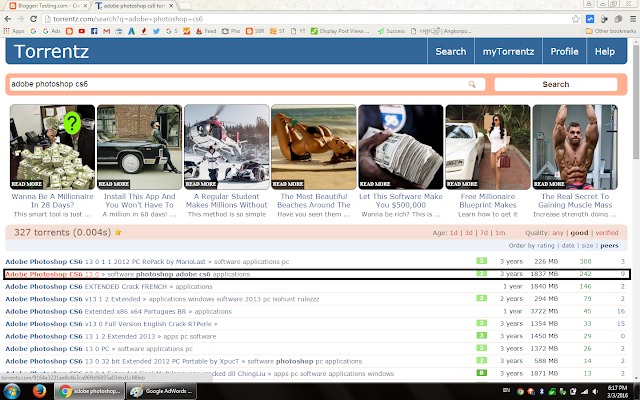
Task: Open the Search menu in Torrentz header
Action: coord(451,51)
